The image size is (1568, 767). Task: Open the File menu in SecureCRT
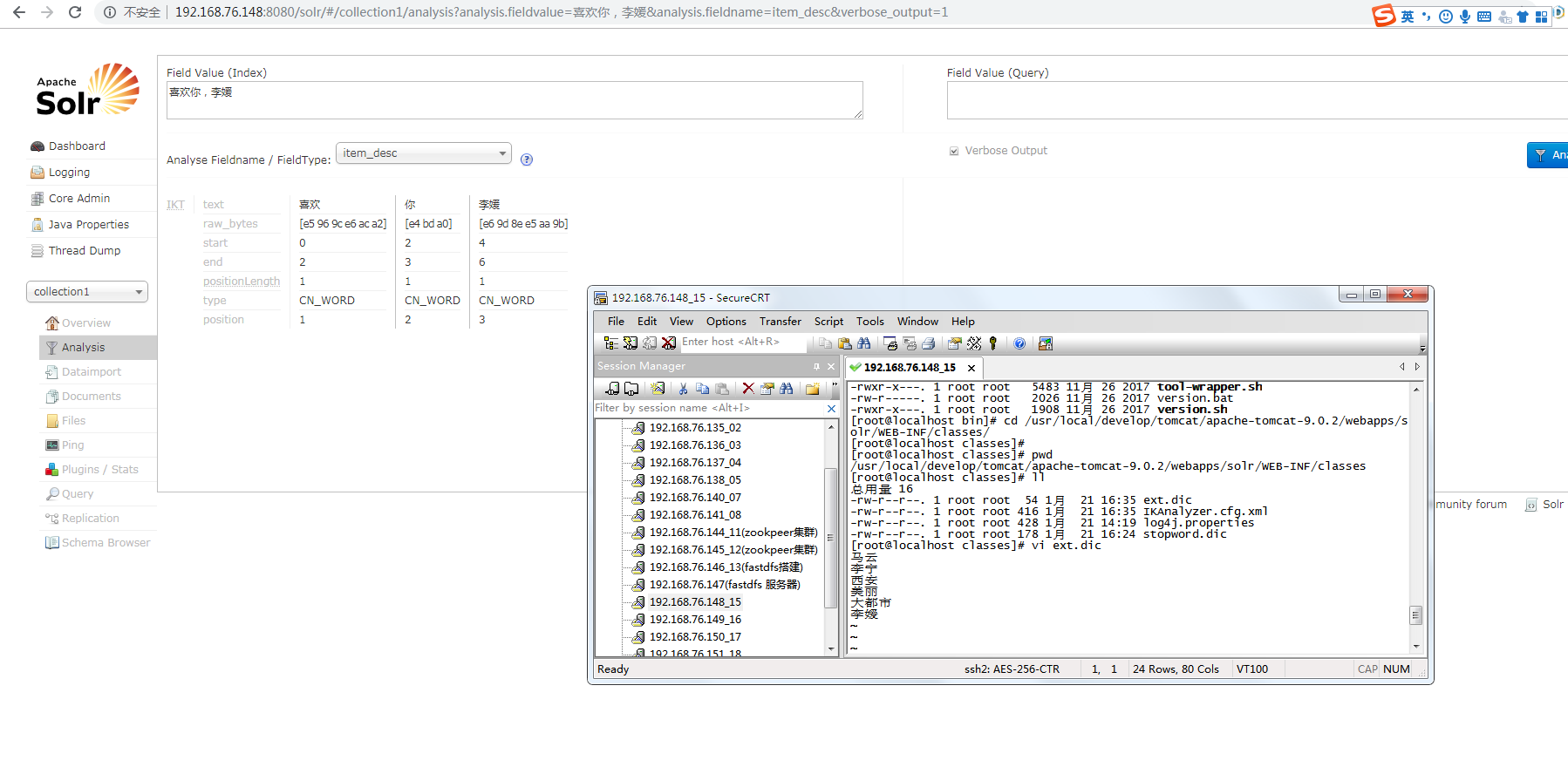pyautogui.click(x=616, y=321)
